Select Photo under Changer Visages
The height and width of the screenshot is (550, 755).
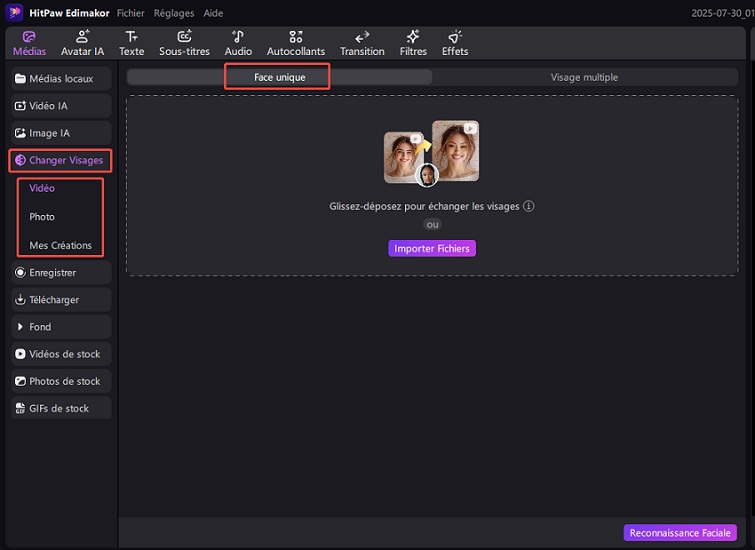(x=42, y=217)
